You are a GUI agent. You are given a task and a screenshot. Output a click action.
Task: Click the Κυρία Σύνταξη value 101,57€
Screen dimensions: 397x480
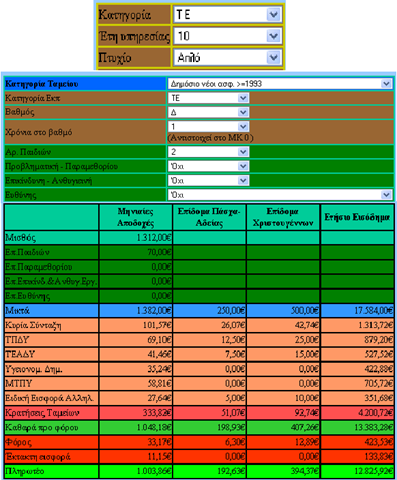tap(157, 325)
